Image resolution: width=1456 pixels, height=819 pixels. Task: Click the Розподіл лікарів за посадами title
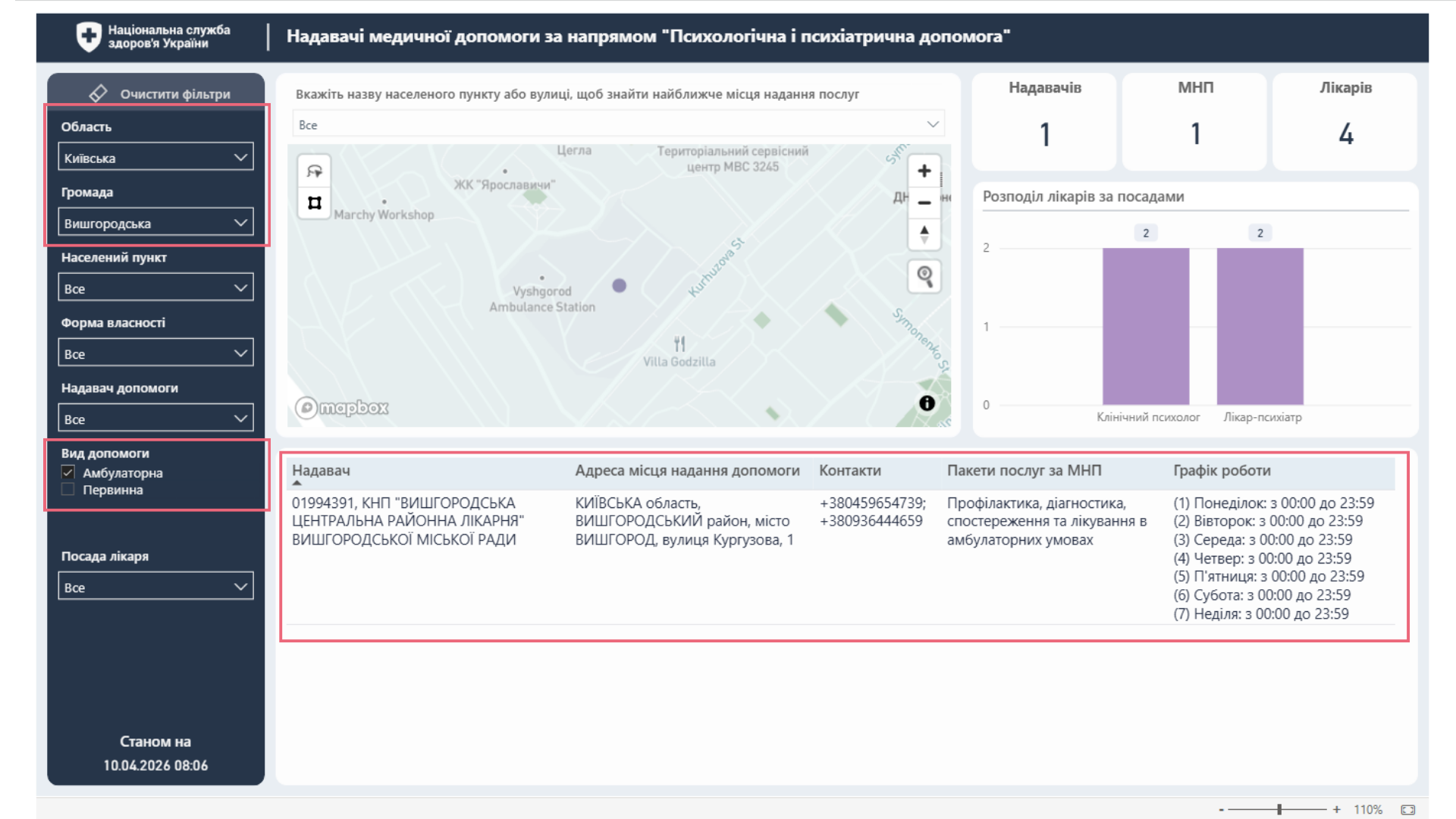click(1083, 196)
